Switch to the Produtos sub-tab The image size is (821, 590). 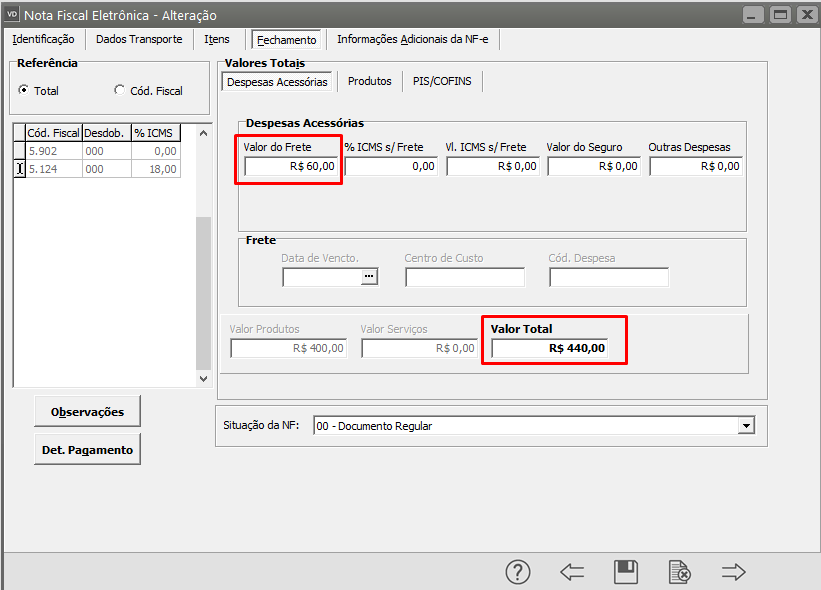point(369,81)
